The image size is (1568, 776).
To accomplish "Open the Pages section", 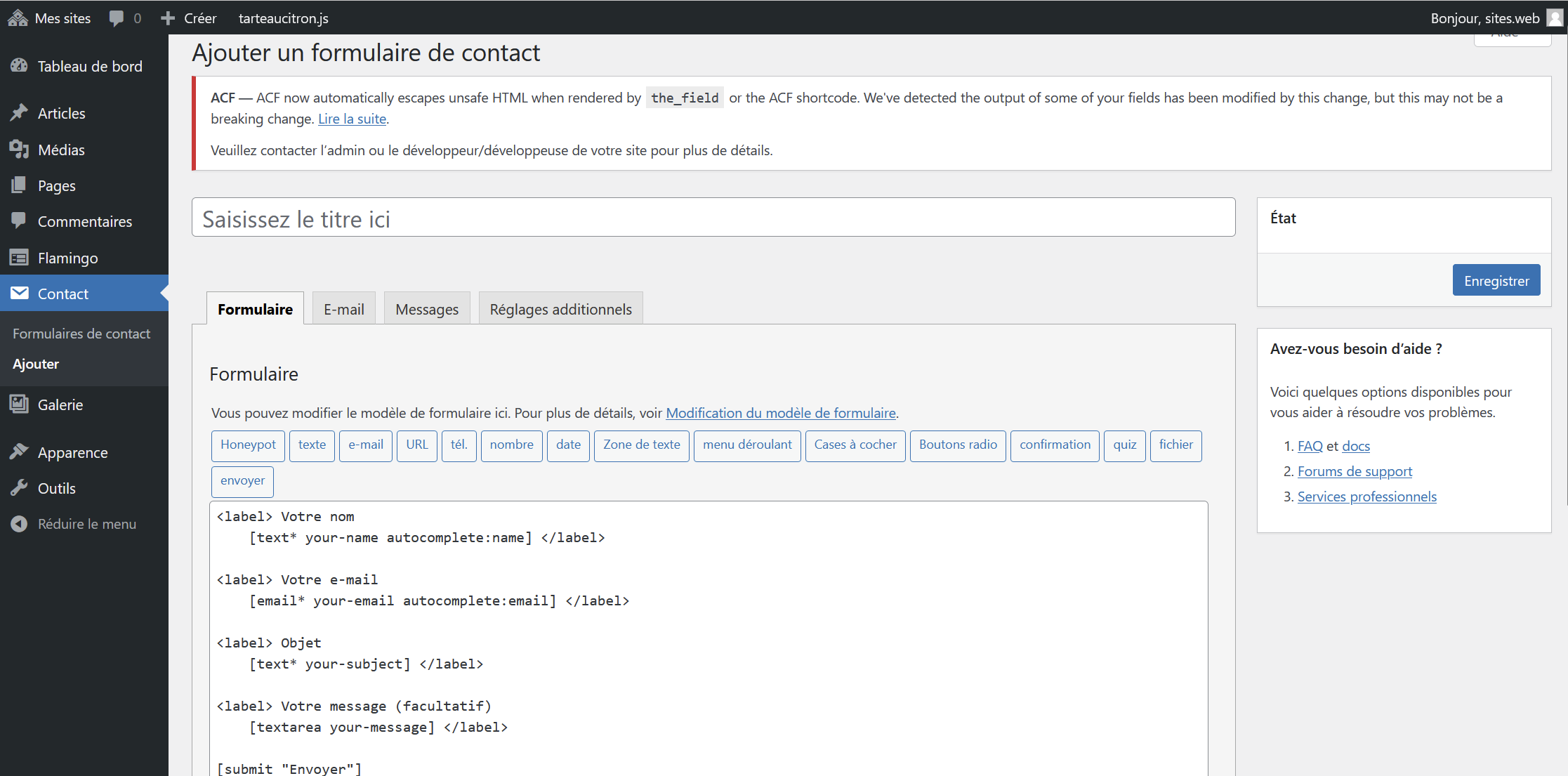I will pyautogui.click(x=56, y=185).
